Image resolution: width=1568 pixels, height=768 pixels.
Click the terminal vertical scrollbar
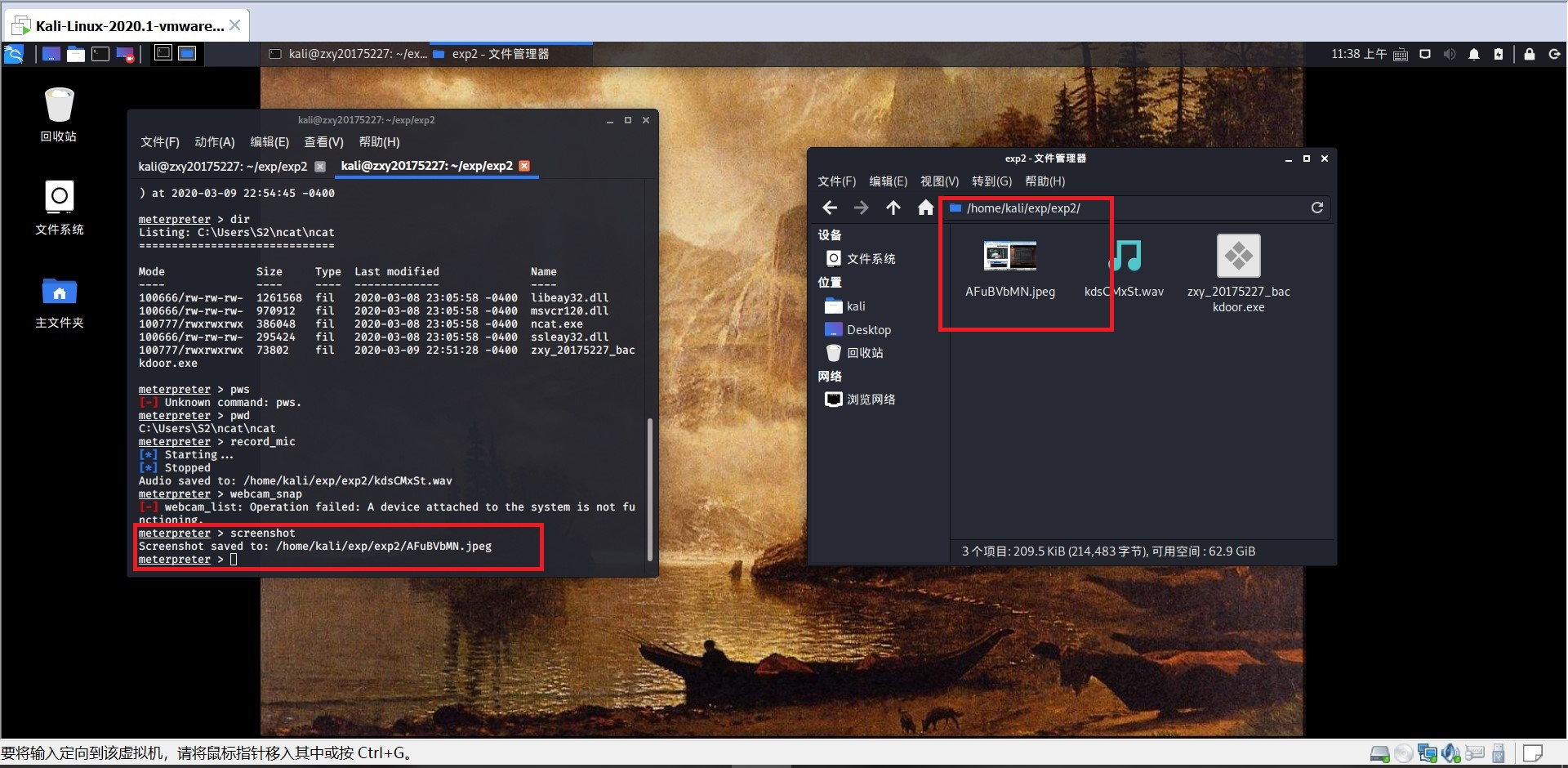650,489
